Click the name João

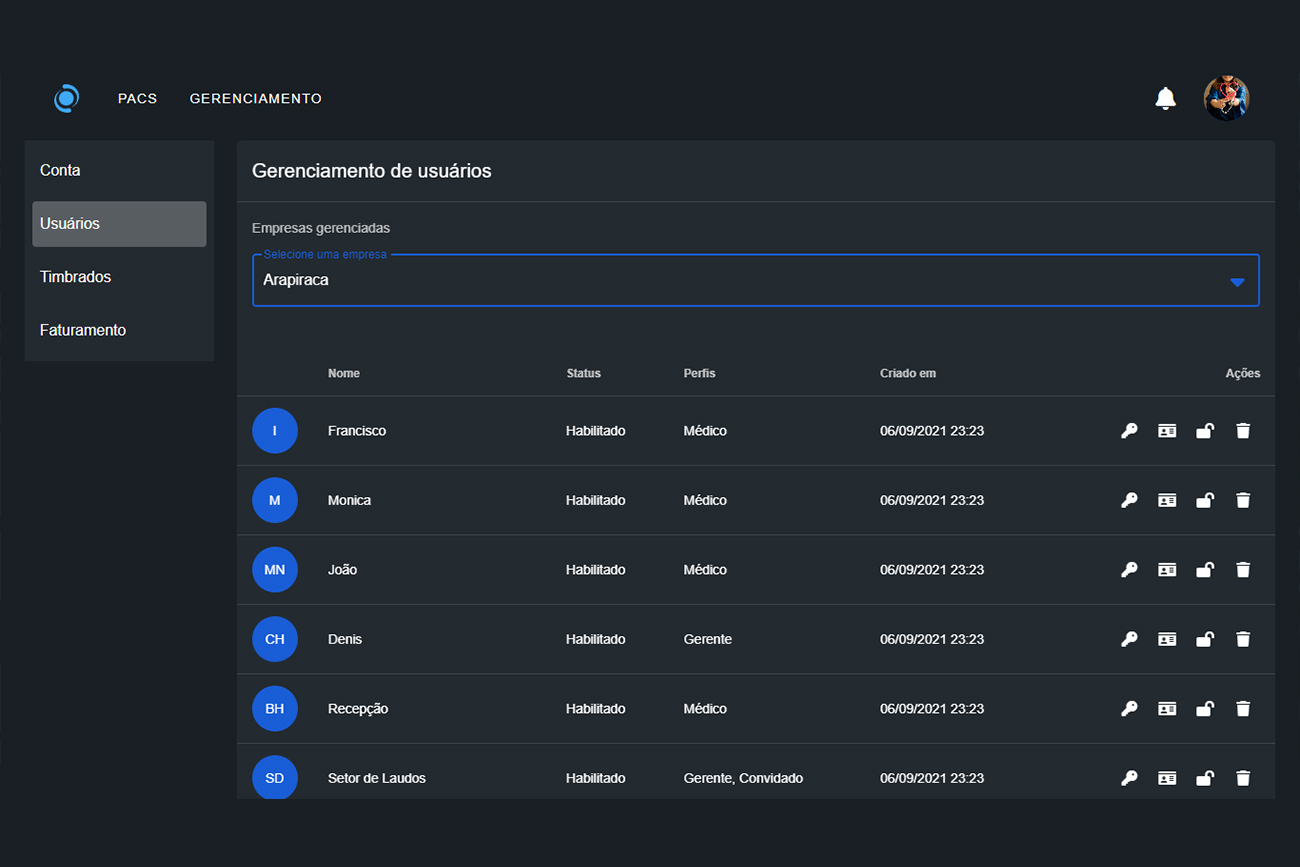click(342, 570)
